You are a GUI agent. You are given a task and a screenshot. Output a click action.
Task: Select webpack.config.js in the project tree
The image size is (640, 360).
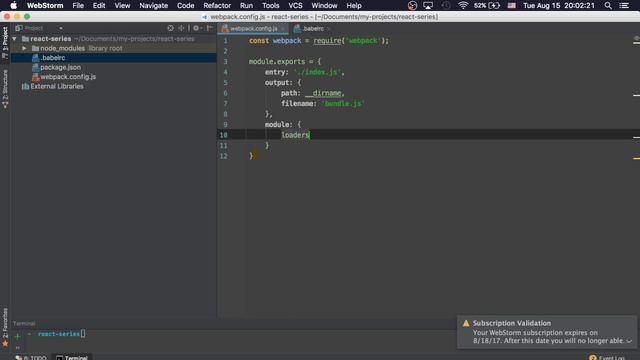tap(68, 77)
